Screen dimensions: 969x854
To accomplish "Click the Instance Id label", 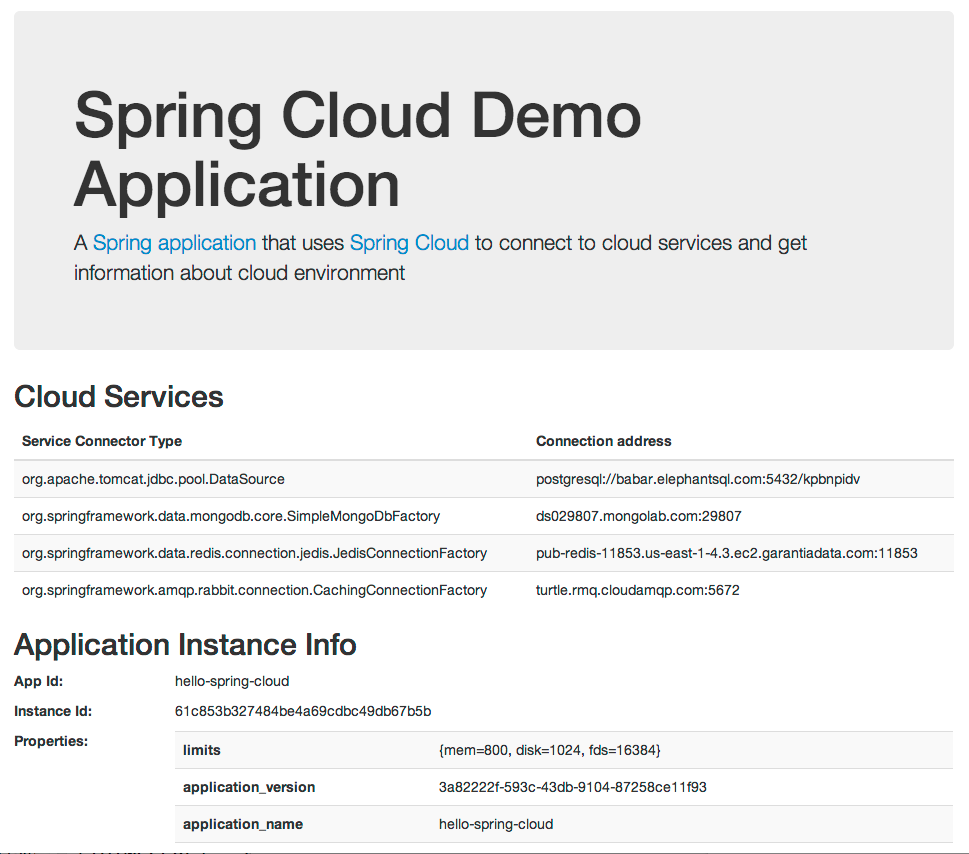I will coord(53,711).
